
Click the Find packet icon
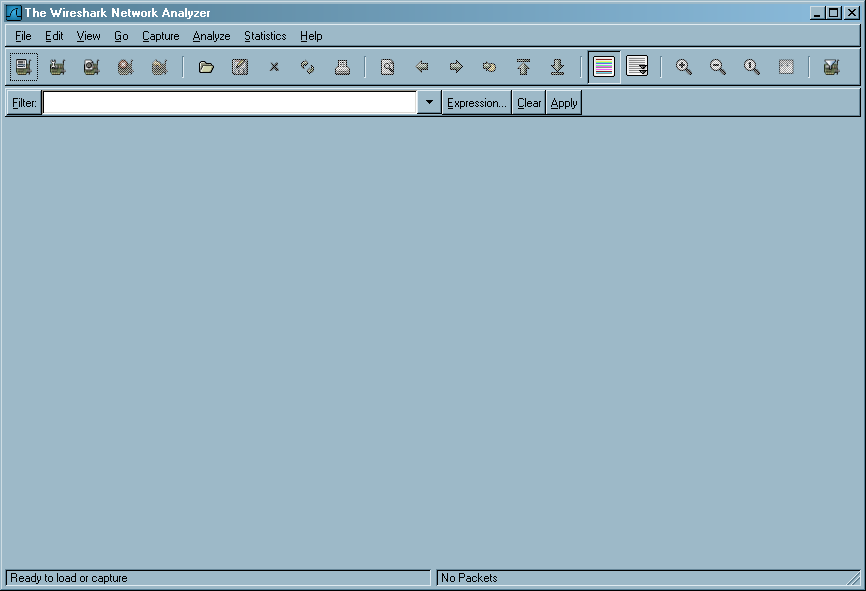pos(388,67)
